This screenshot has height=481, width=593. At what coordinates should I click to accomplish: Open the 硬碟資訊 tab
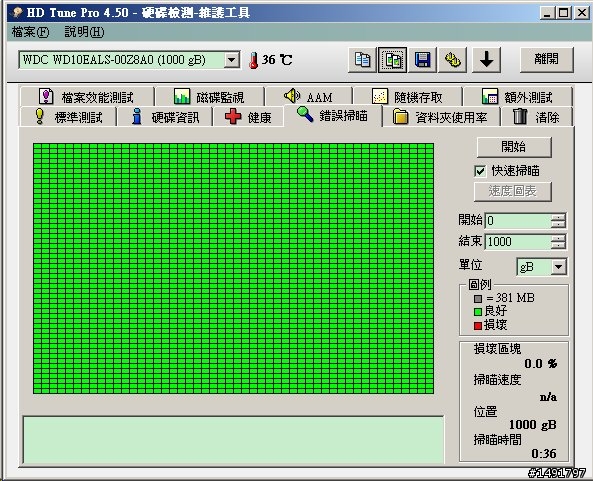[x=165, y=117]
